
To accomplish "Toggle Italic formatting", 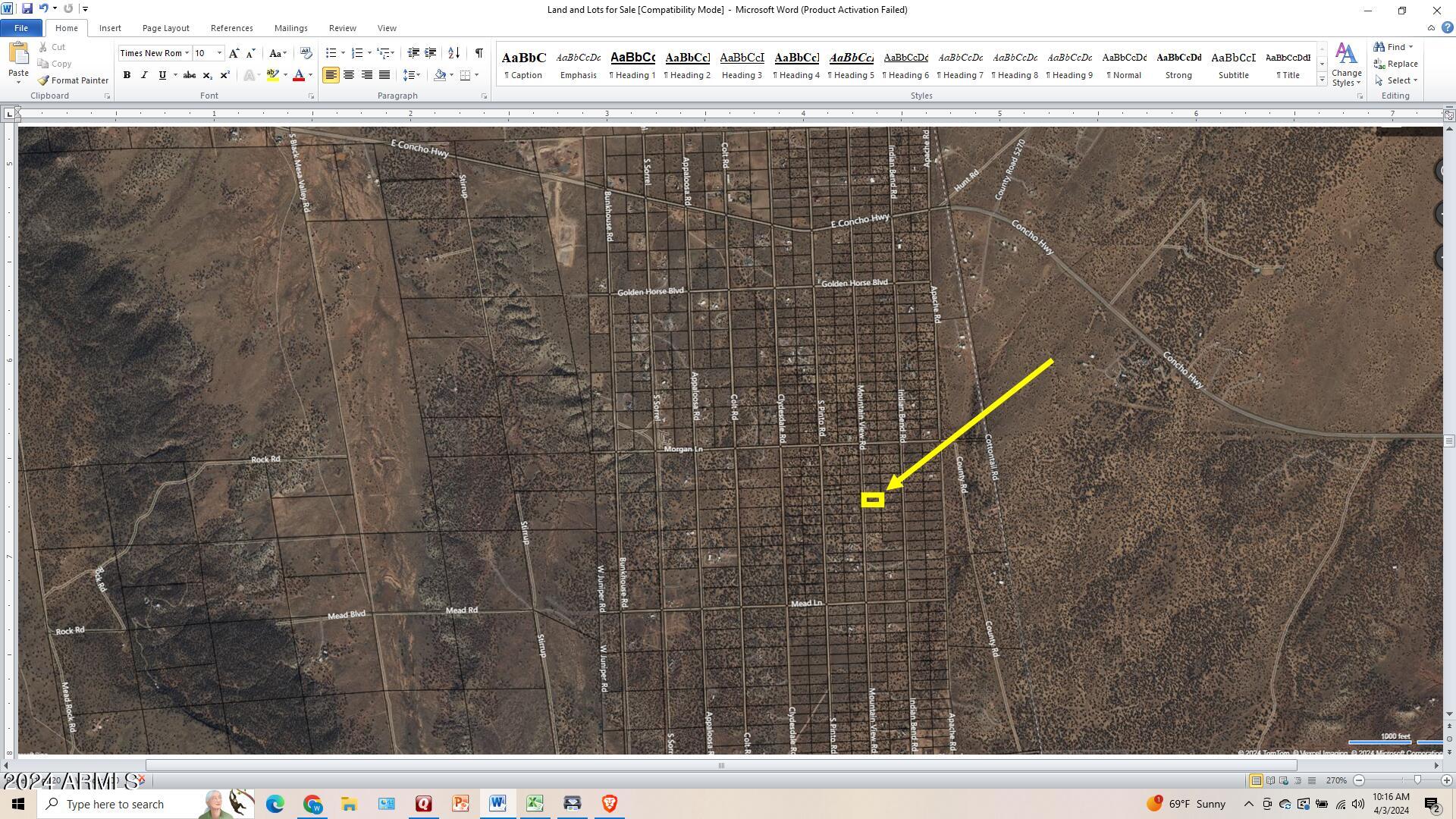I will click(x=144, y=75).
